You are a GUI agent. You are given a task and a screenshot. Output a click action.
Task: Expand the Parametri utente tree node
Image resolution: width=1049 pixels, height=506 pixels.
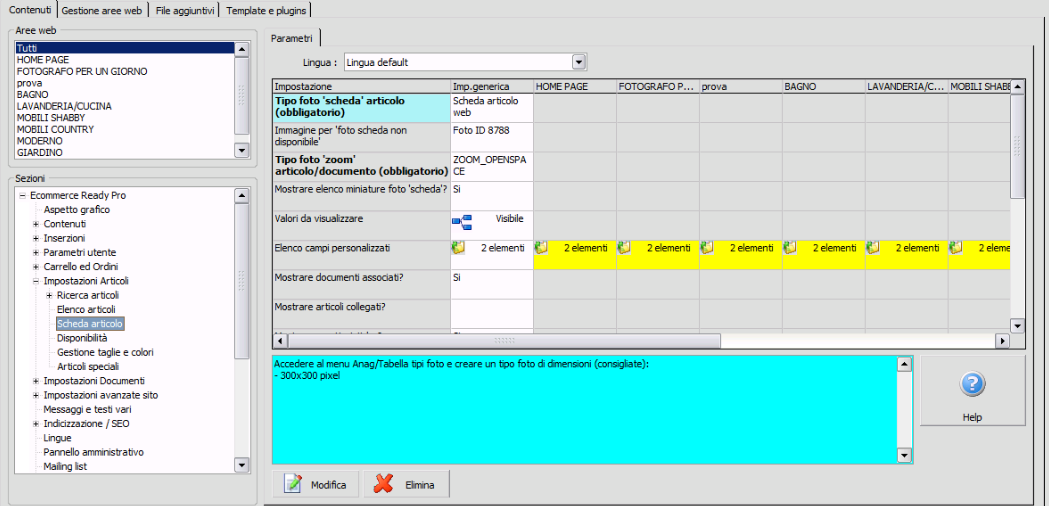(36, 252)
